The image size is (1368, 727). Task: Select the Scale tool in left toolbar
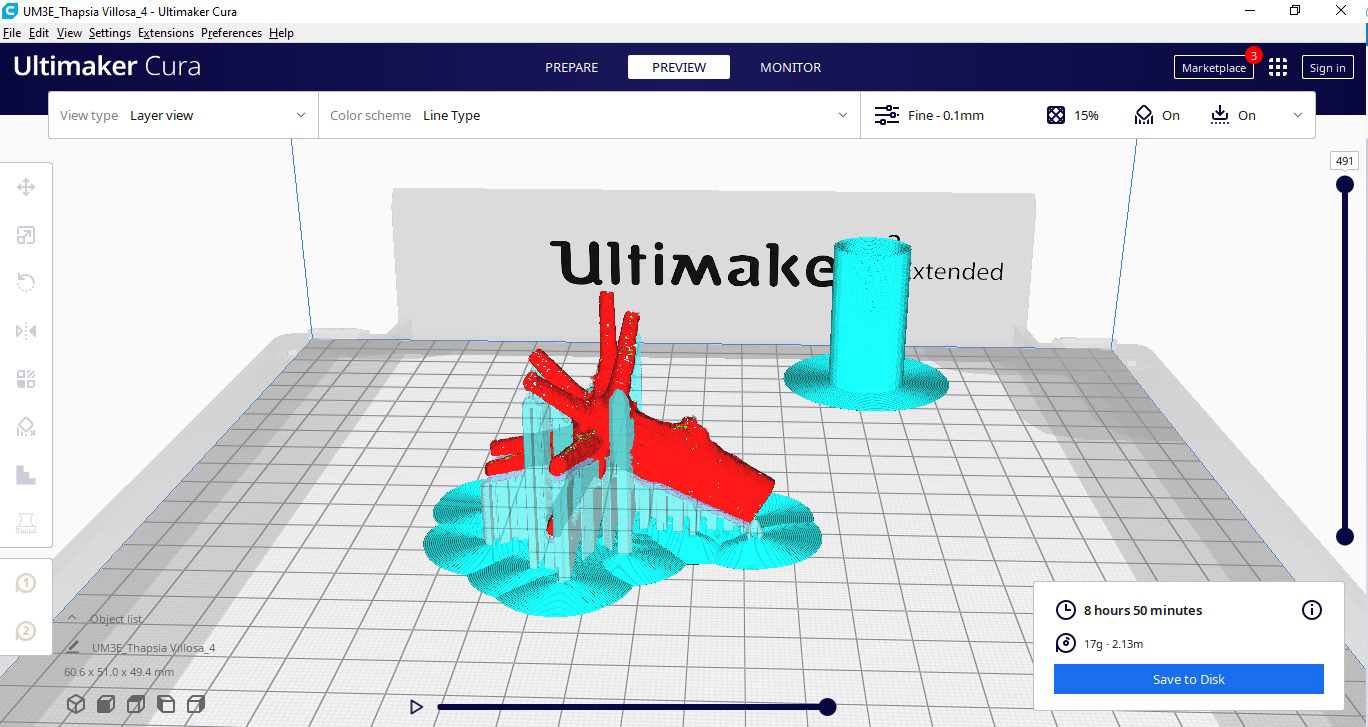pyautogui.click(x=26, y=235)
